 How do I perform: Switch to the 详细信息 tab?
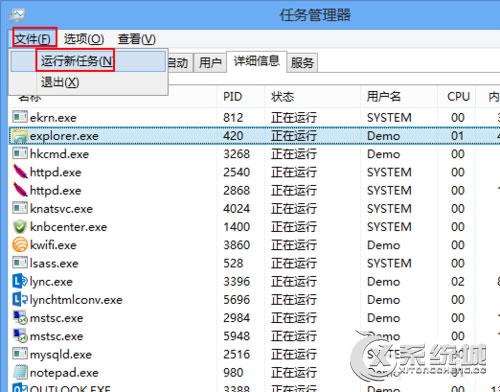click(x=256, y=61)
